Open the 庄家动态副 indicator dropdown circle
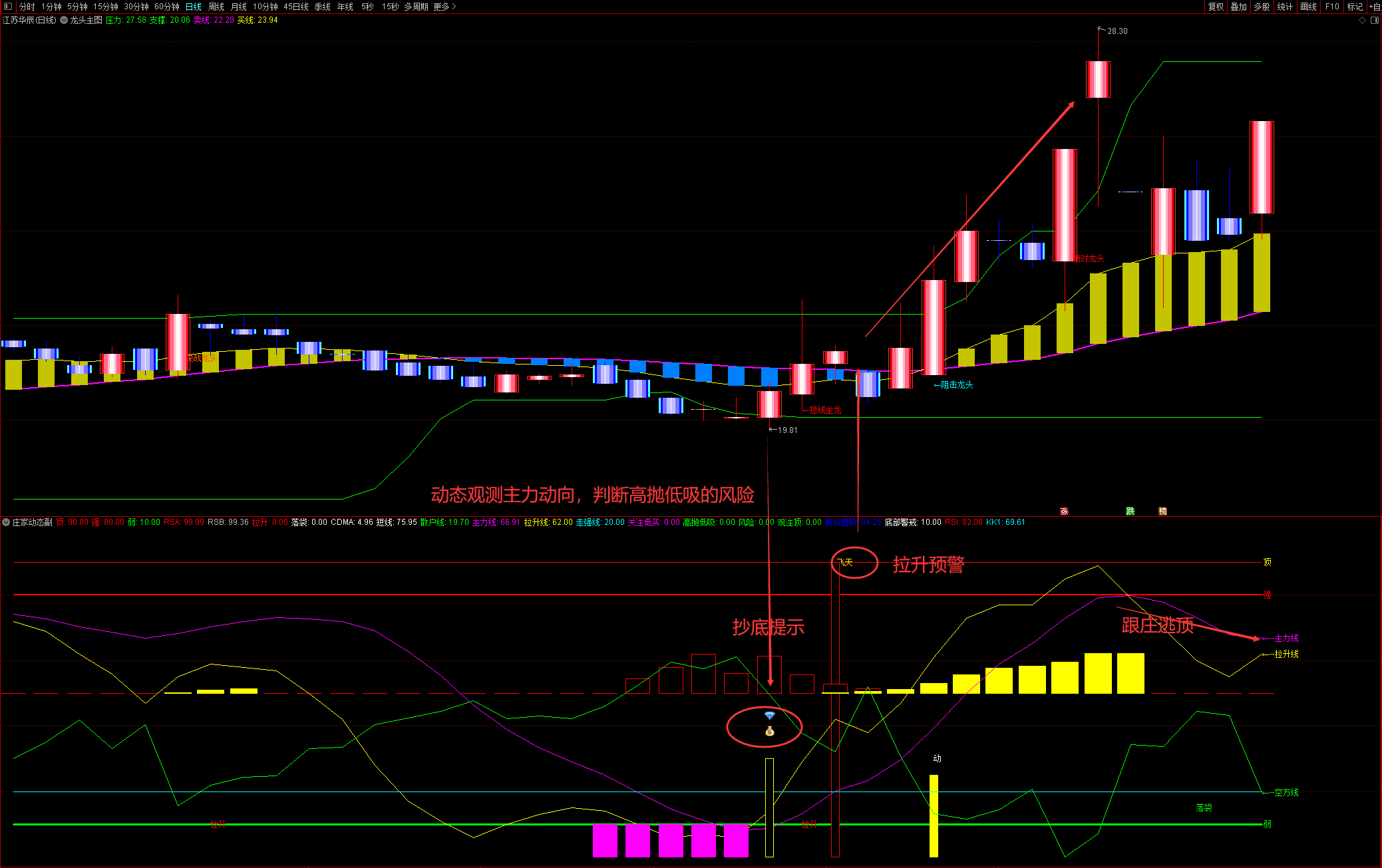Viewport: 1382px width, 868px height. [6, 522]
